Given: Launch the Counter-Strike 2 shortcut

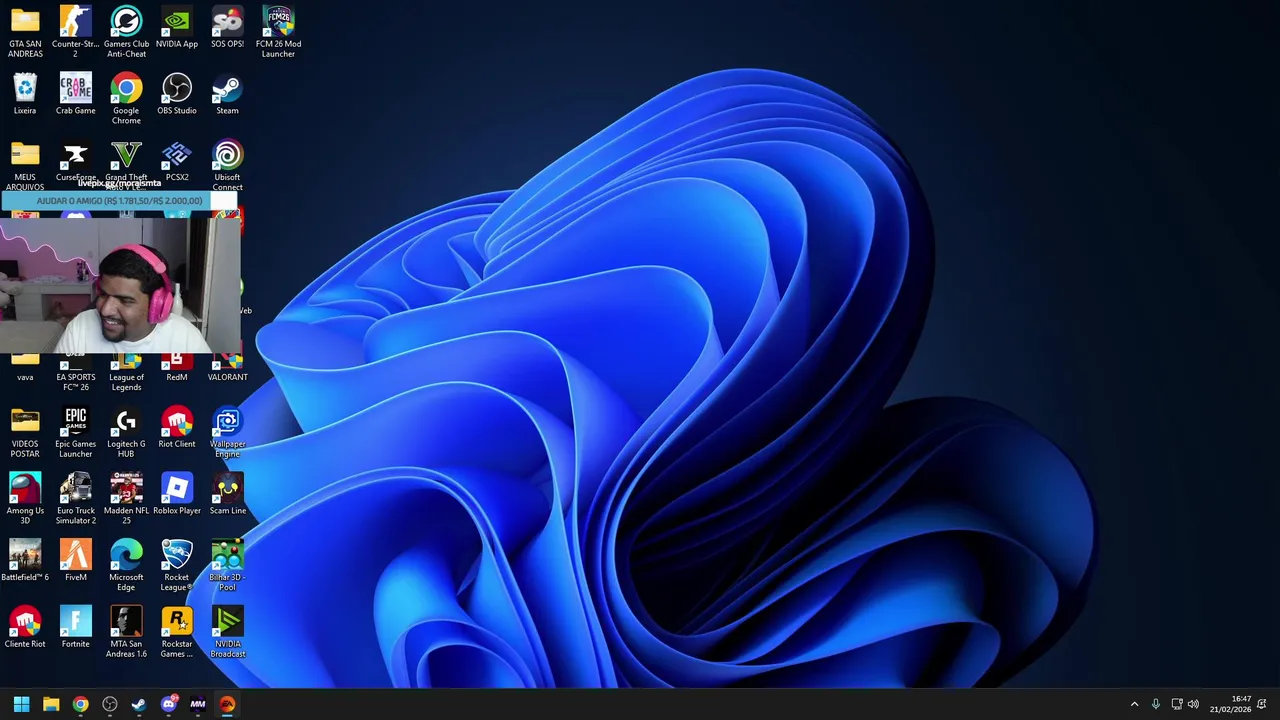Looking at the screenshot, I should click(x=76, y=32).
